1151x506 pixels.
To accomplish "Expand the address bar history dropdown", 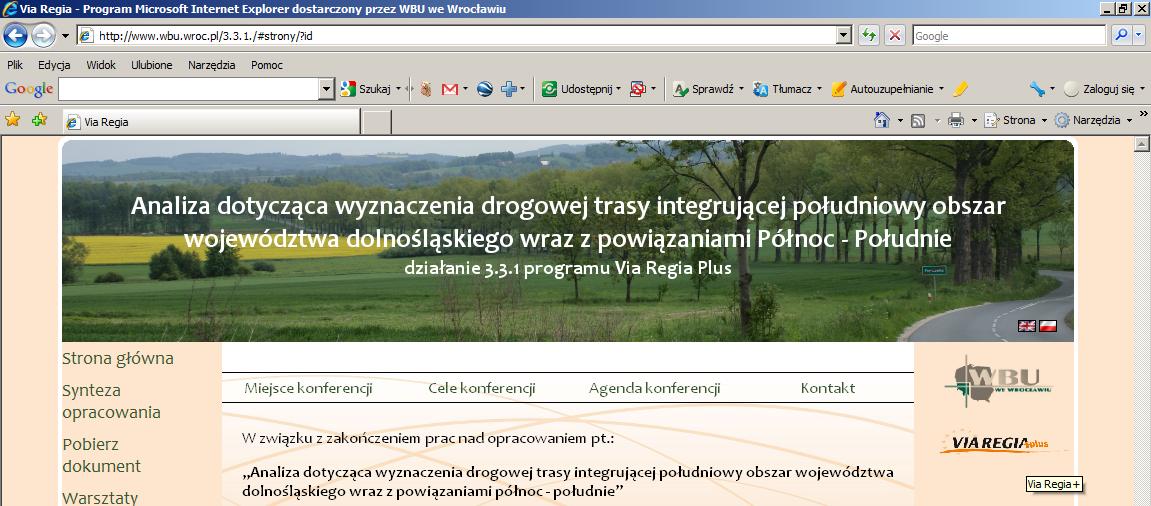I will tap(844, 35).
